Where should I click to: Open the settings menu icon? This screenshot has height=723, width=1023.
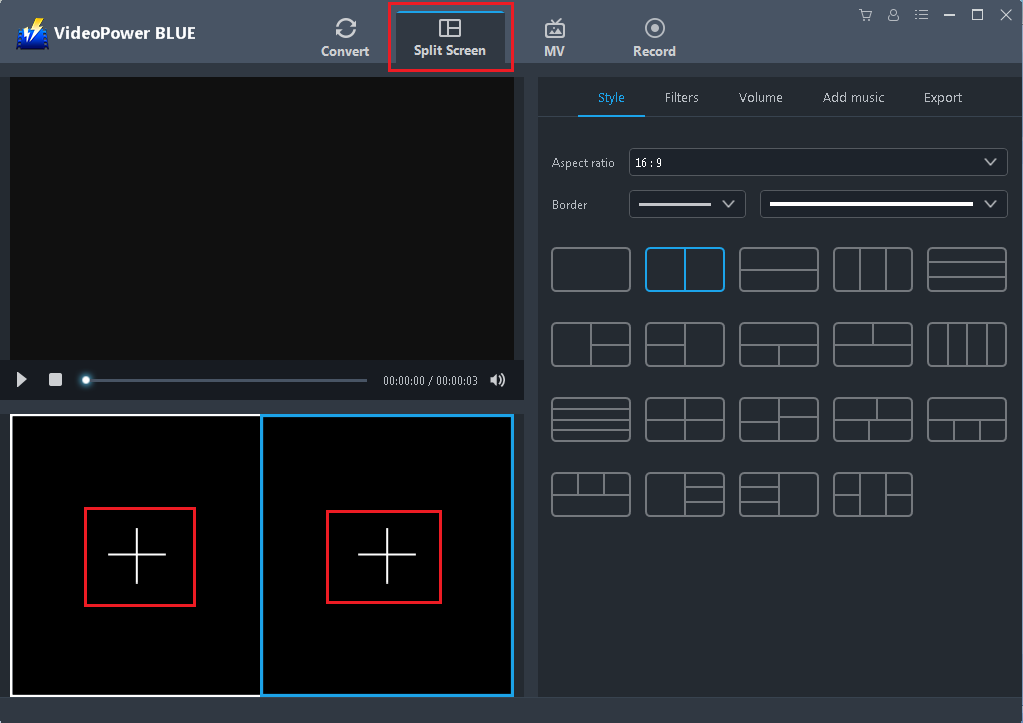(921, 15)
